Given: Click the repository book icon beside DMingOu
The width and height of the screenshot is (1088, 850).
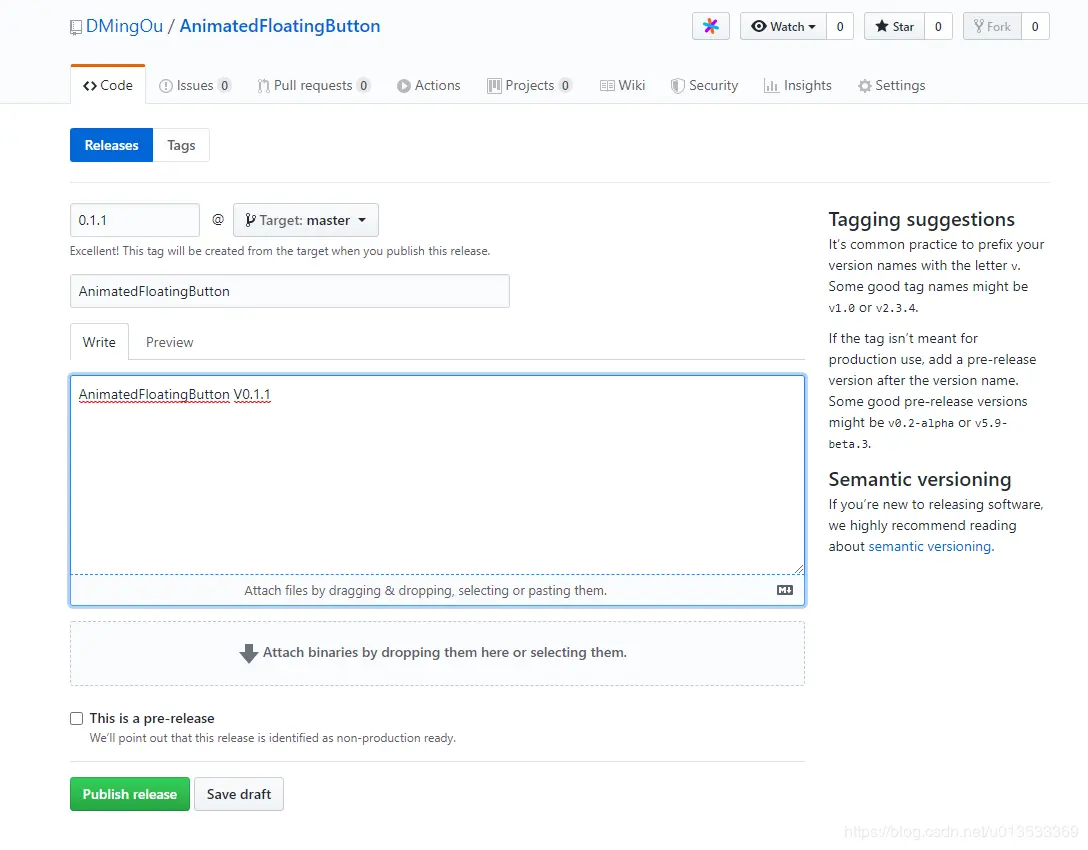Looking at the screenshot, I should point(76,27).
